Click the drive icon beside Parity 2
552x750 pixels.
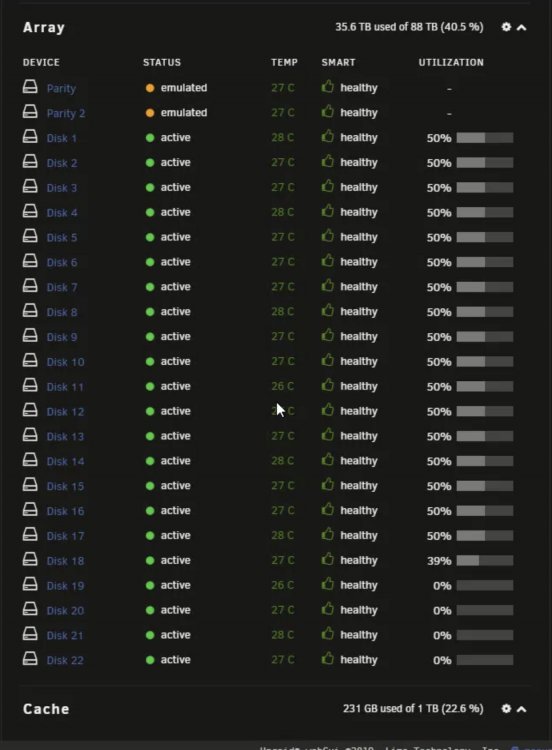(x=30, y=111)
